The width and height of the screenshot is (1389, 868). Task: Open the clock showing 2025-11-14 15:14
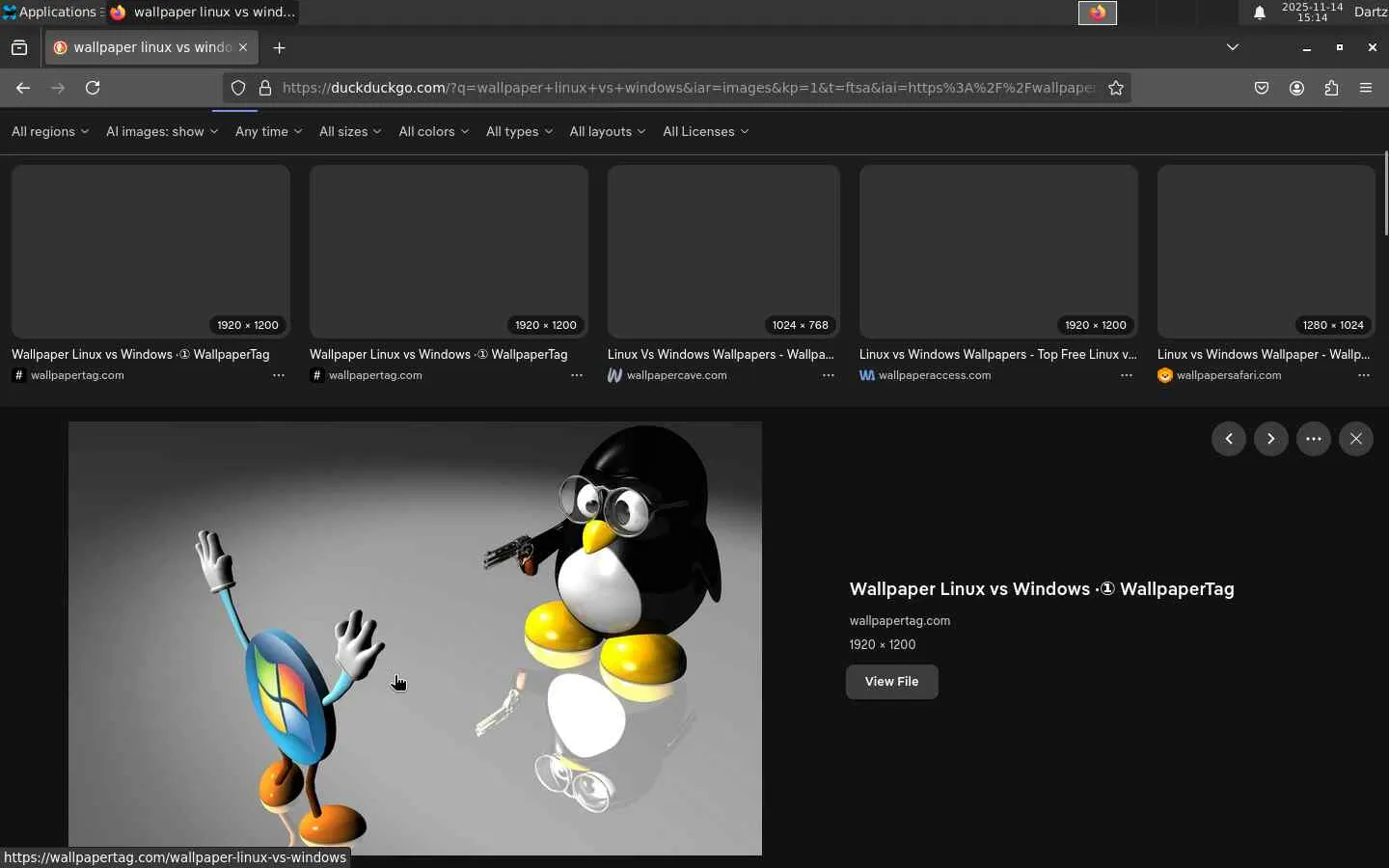pos(1312,12)
